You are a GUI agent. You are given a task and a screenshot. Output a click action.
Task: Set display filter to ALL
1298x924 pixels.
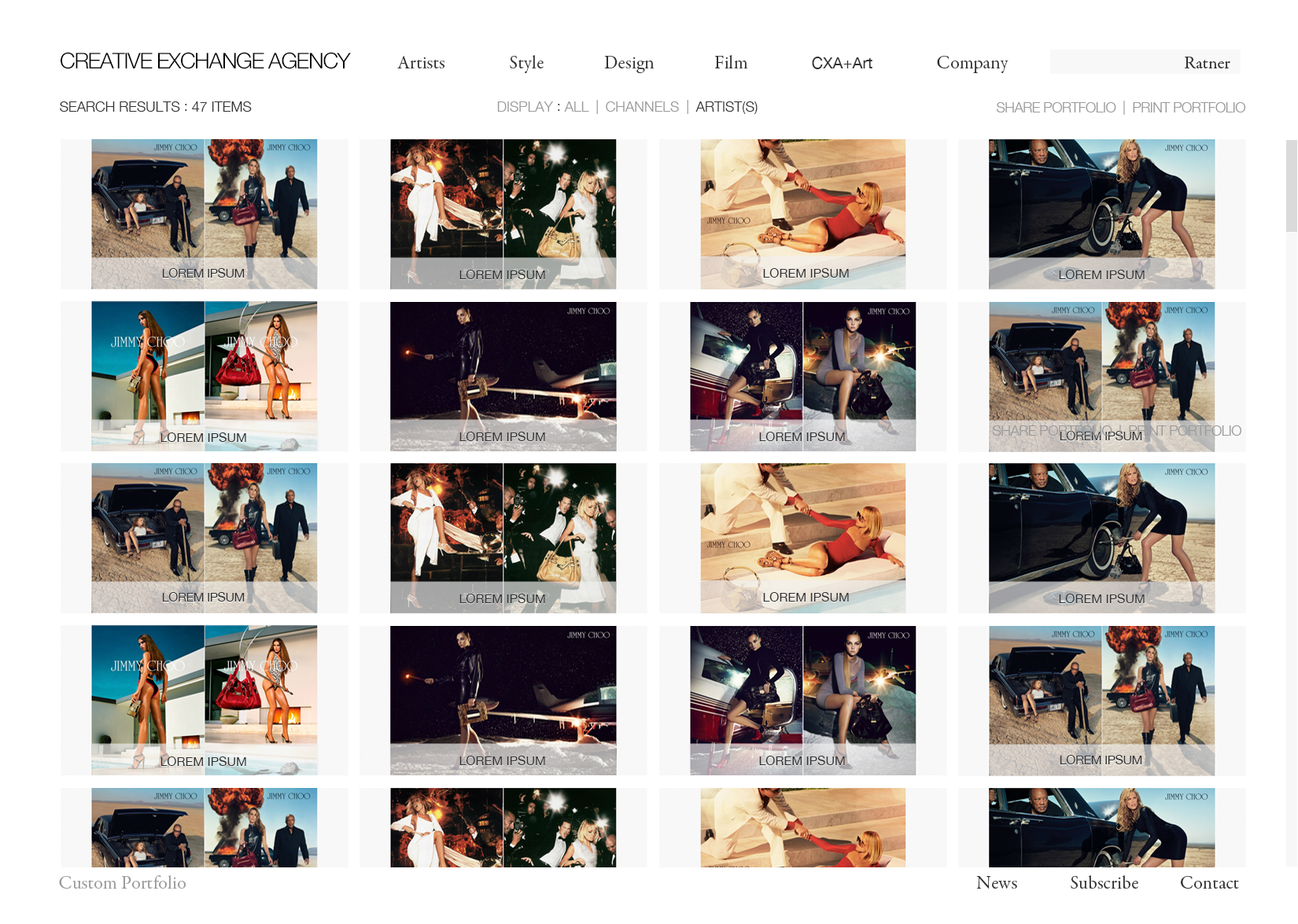[x=576, y=107]
